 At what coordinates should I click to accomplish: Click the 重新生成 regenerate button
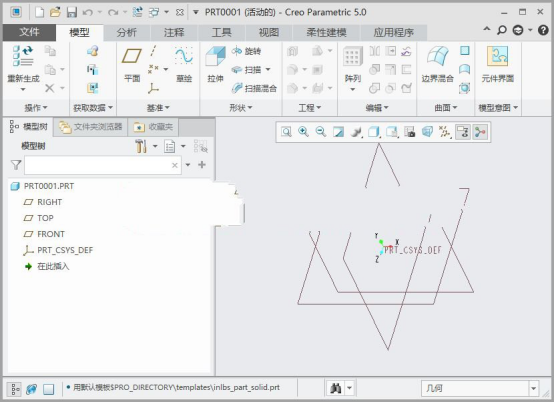(23, 67)
